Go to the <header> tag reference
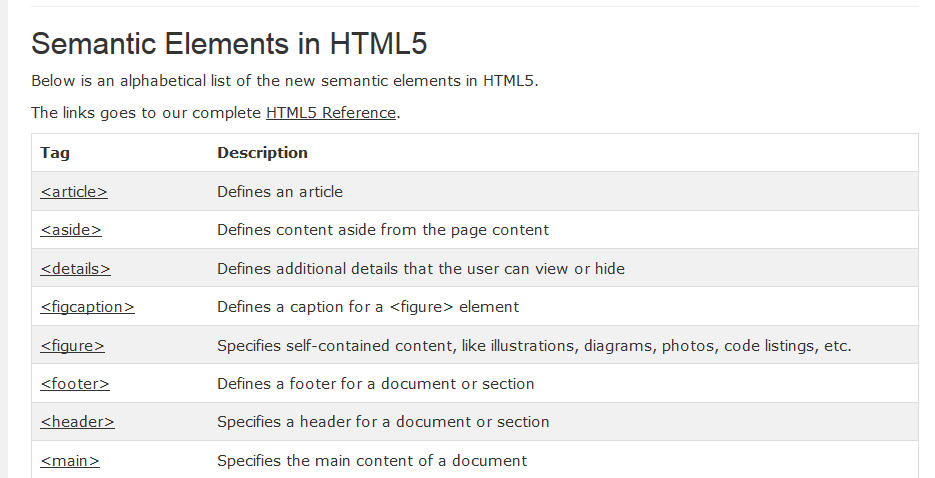 pyautogui.click(x=77, y=422)
